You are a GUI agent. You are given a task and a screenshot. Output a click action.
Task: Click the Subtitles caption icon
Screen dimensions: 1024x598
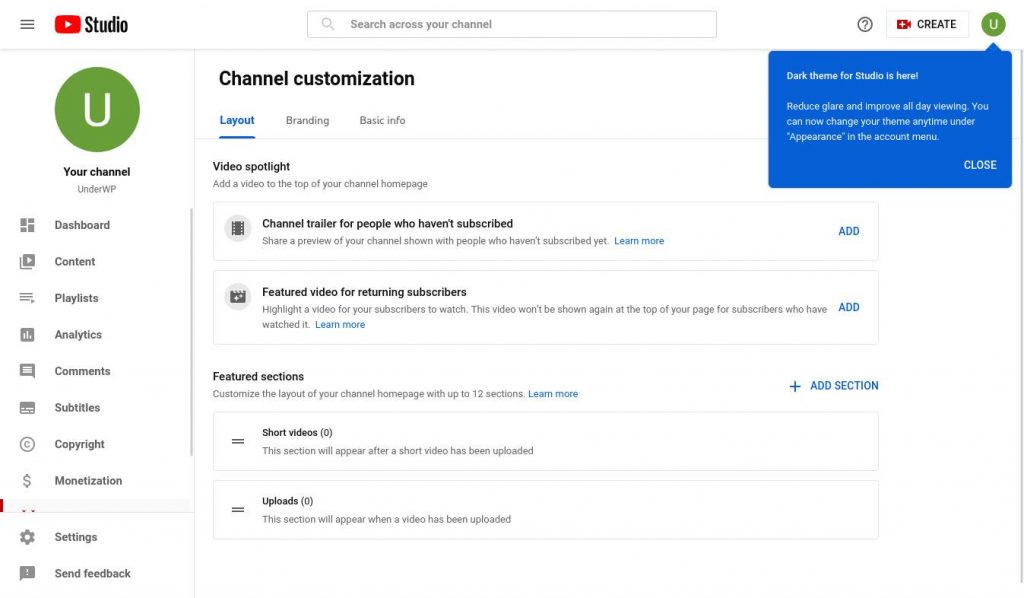coord(27,408)
